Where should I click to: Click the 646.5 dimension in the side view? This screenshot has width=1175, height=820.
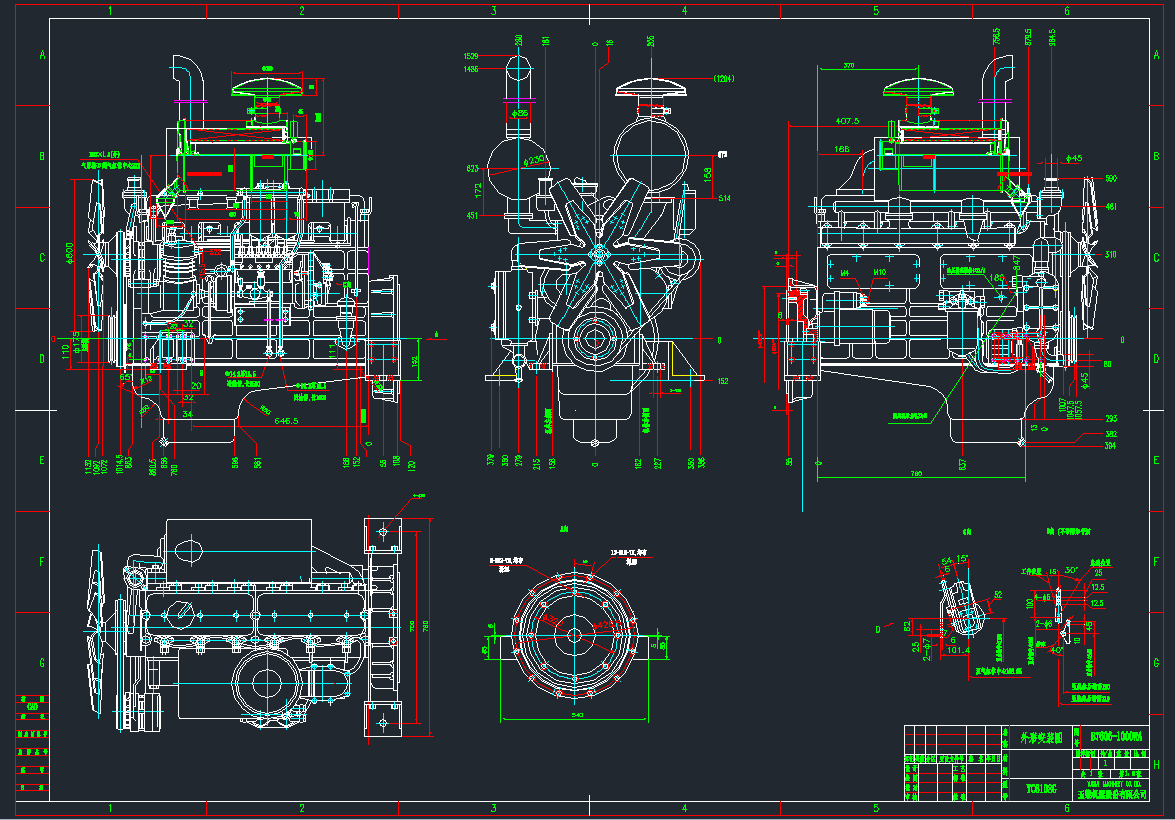coord(286,421)
